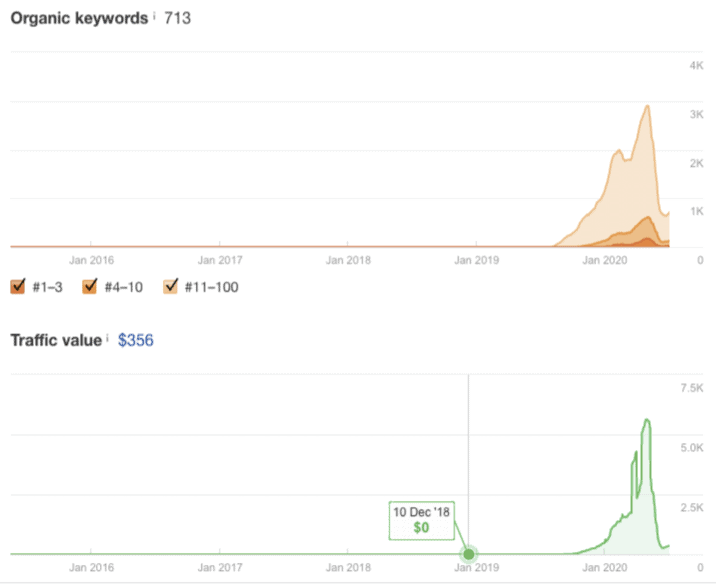Uncheck the #1–3 positions checkbox
Image resolution: width=717 pixels, height=587 pixels.
18,287
